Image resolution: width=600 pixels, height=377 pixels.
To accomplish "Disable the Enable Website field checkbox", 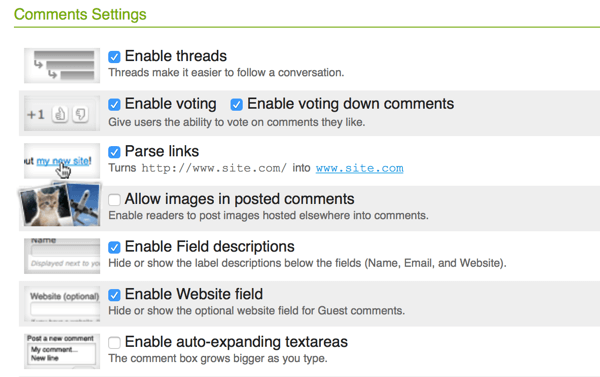I will 114,295.
